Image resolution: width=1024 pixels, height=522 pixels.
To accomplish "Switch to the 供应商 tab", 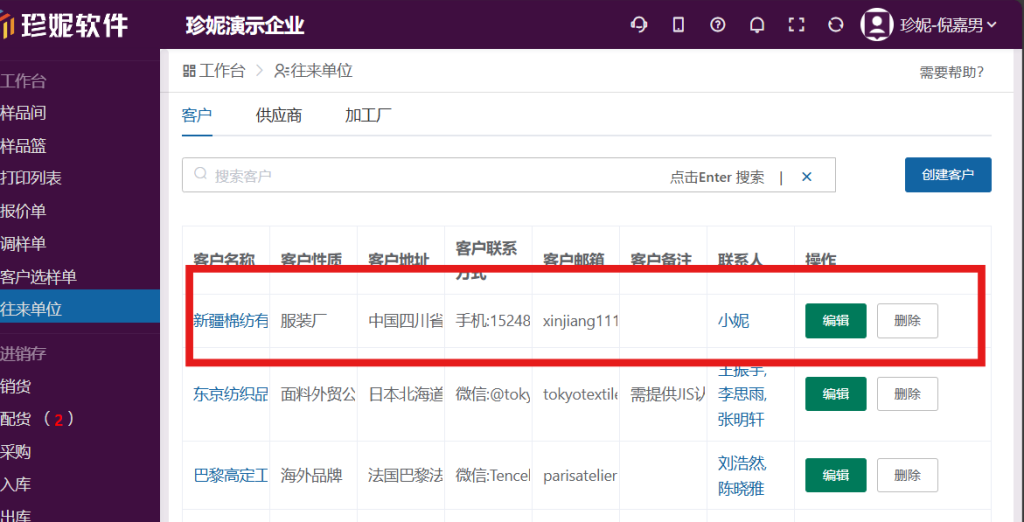I will [x=279, y=116].
